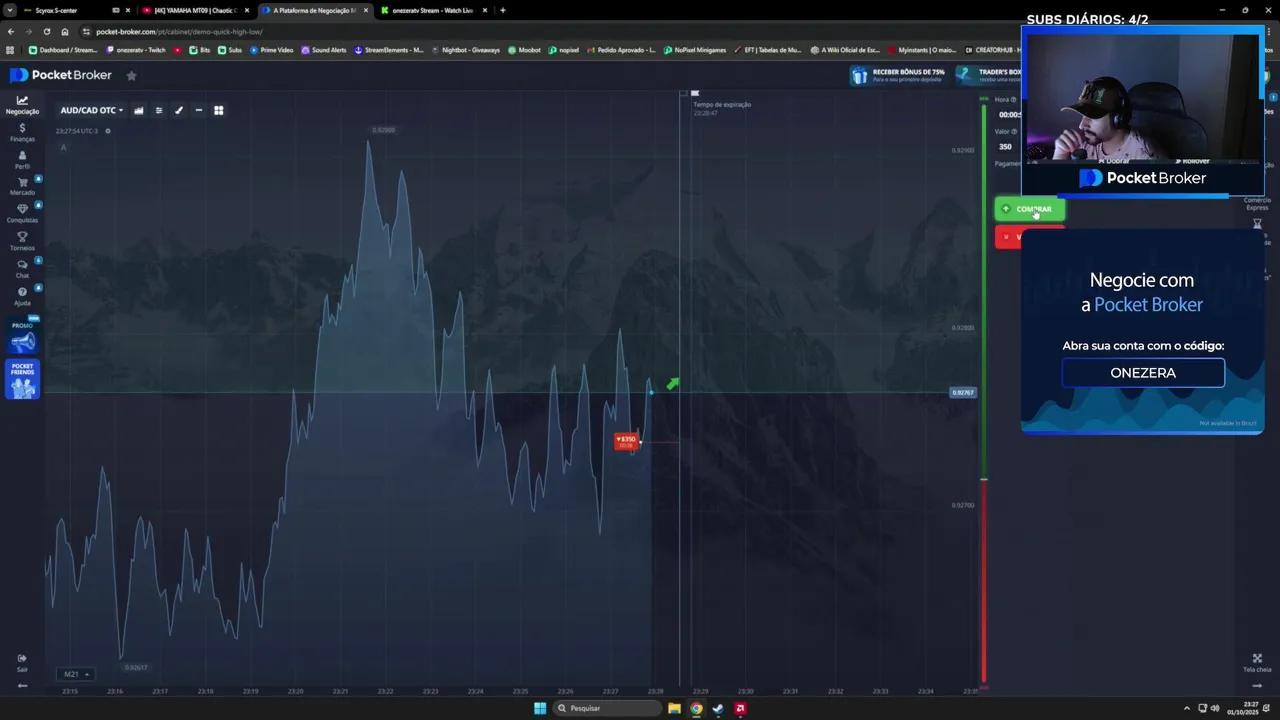Open the chart type selector icon

pyautogui.click(x=139, y=110)
